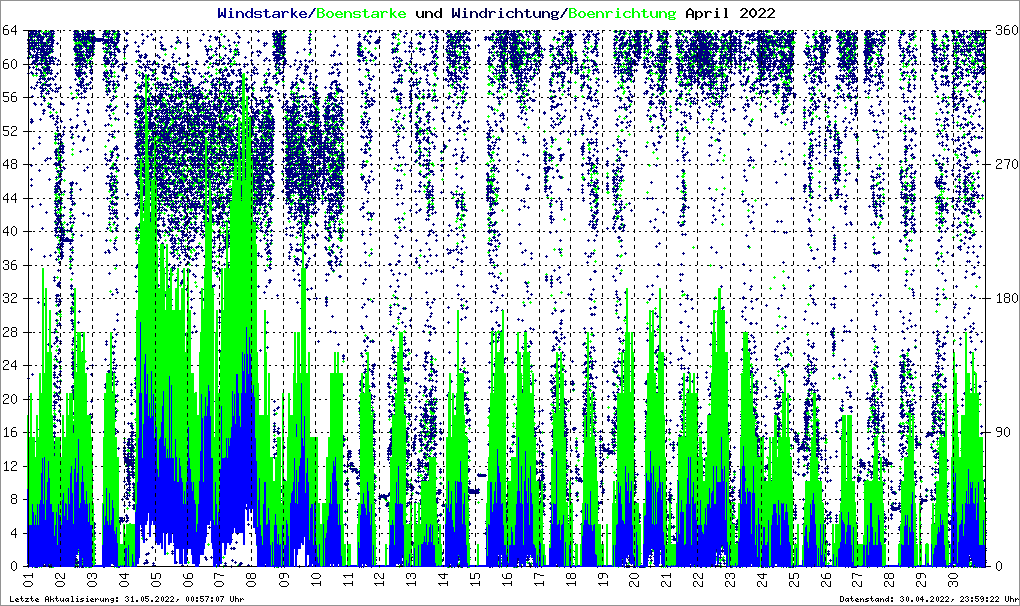Click day label 26 on the date axis

tap(825, 577)
